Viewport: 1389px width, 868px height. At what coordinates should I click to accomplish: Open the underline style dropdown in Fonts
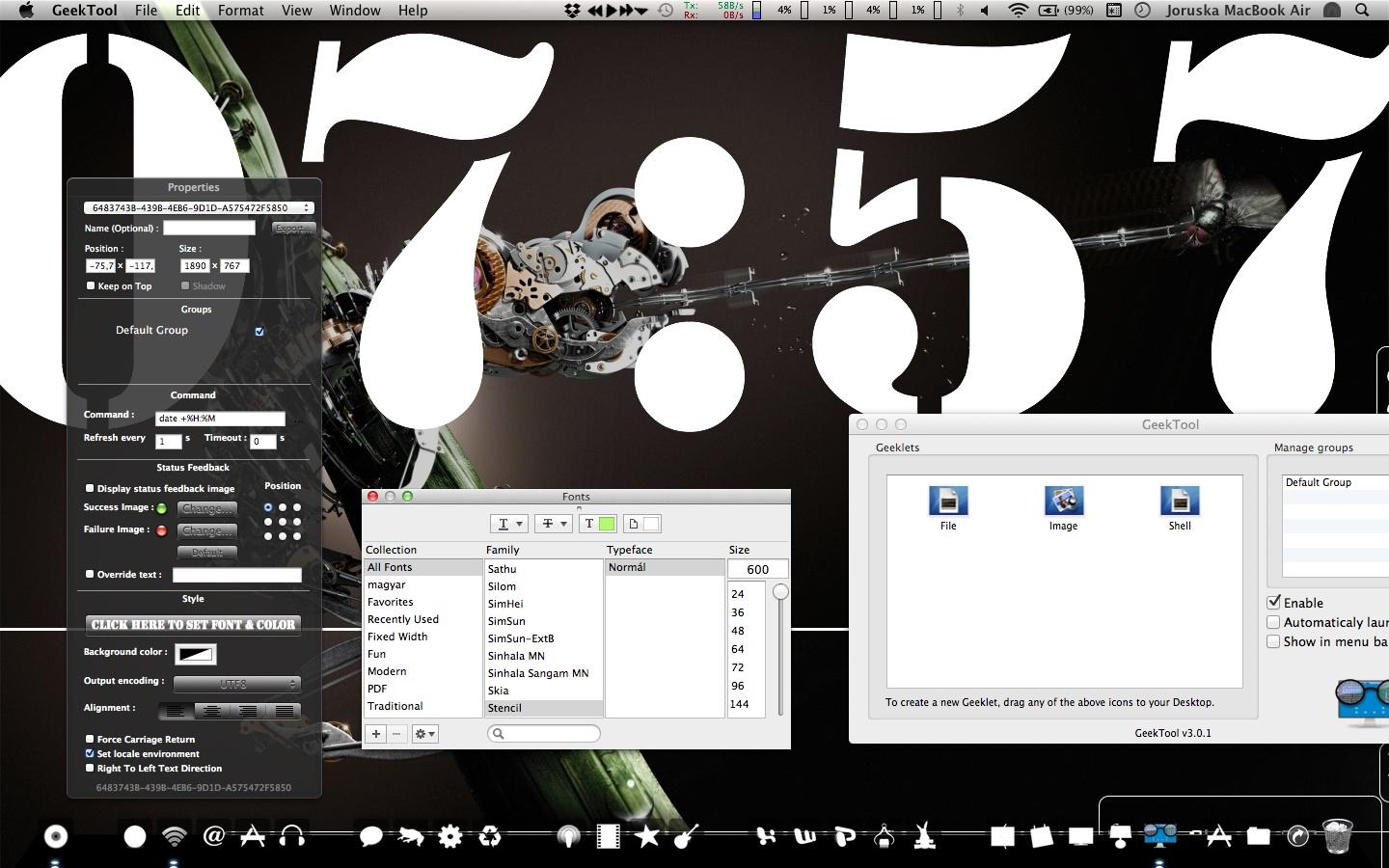509,524
